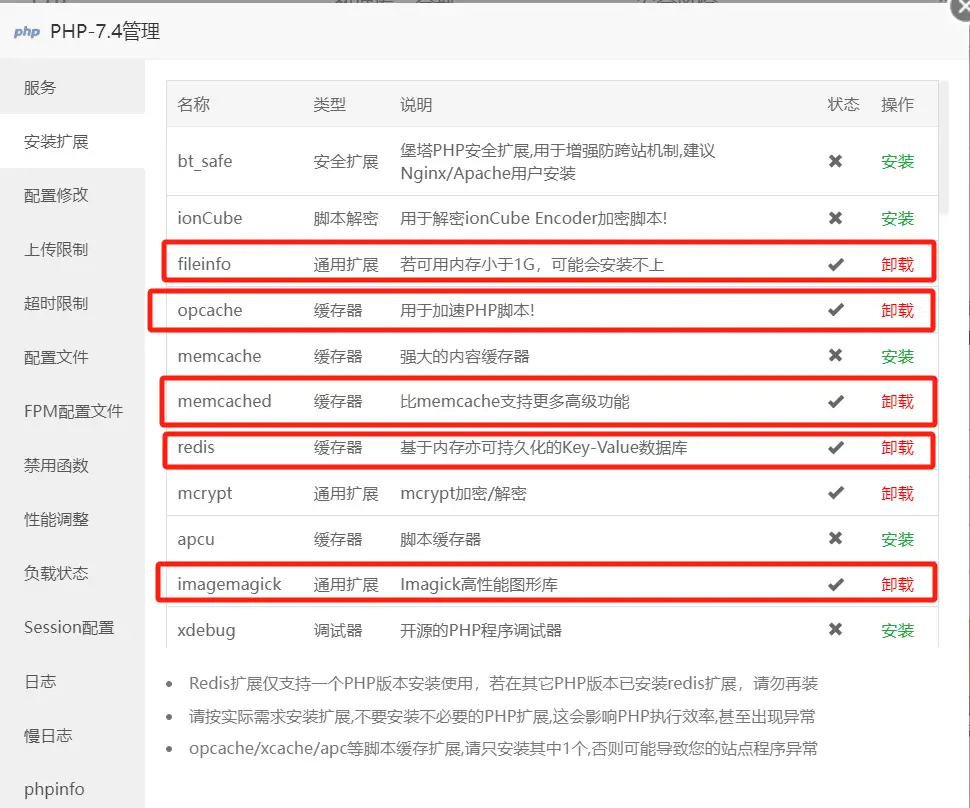This screenshot has height=808, width=970.
Task: Install the memcache extension
Action: 897,355
